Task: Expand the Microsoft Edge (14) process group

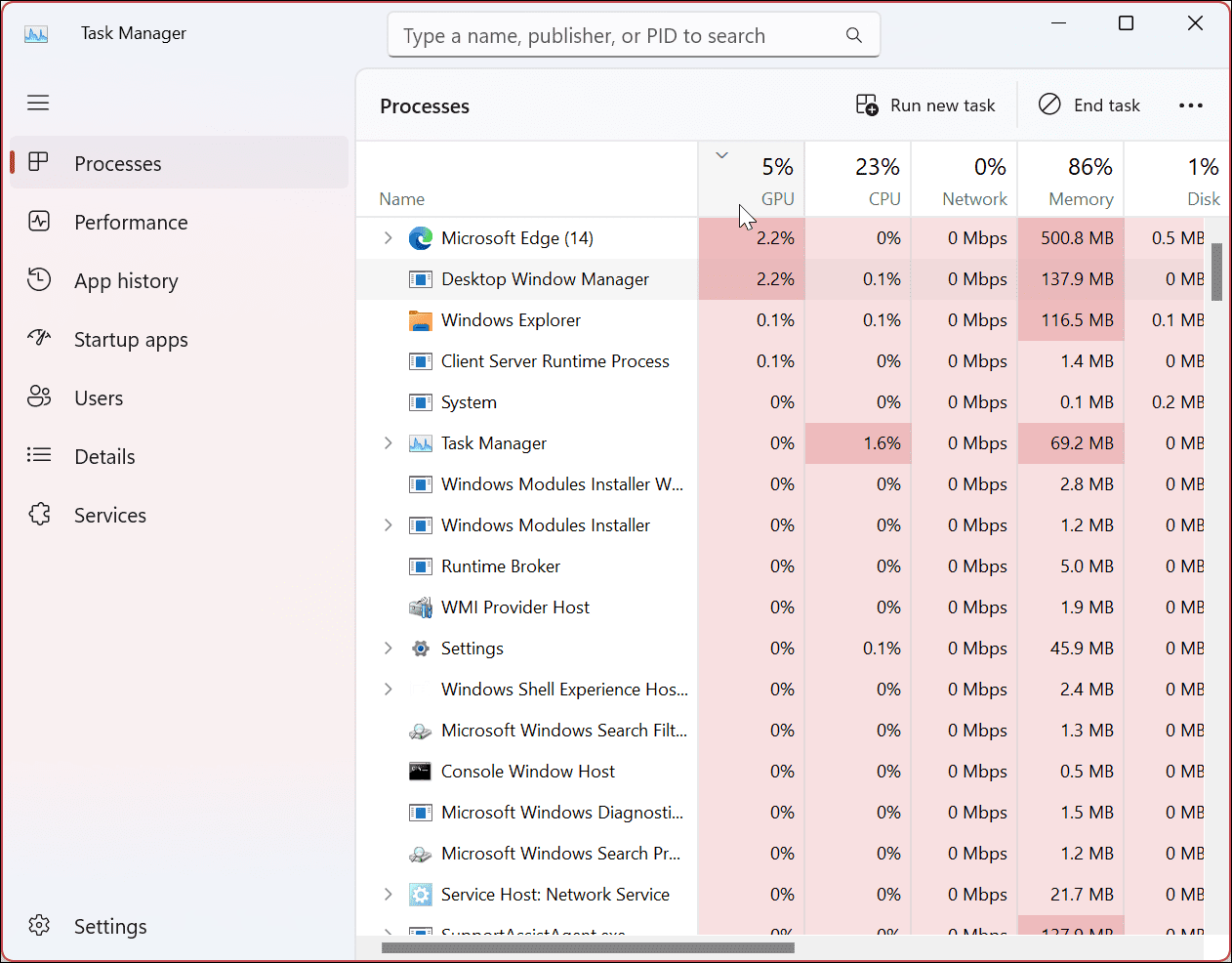Action: click(389, 238)
